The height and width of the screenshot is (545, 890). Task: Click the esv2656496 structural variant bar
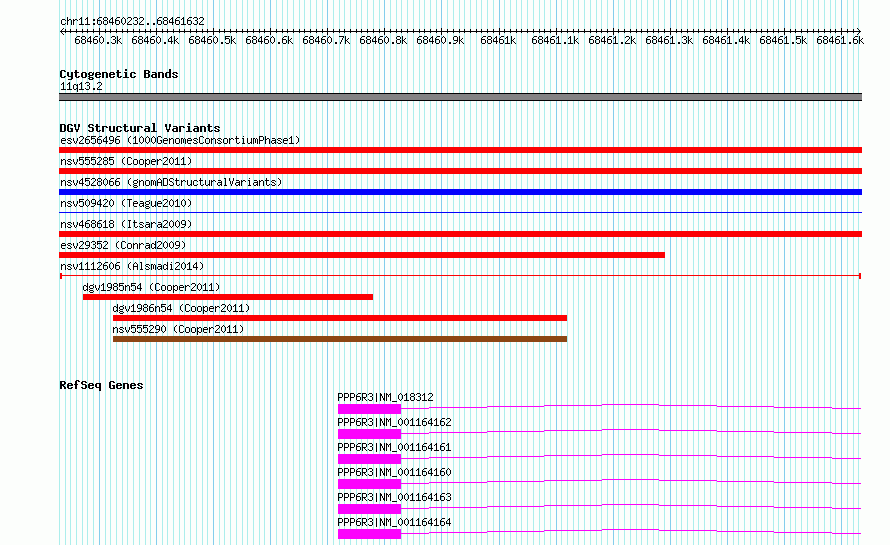(460, 150)
